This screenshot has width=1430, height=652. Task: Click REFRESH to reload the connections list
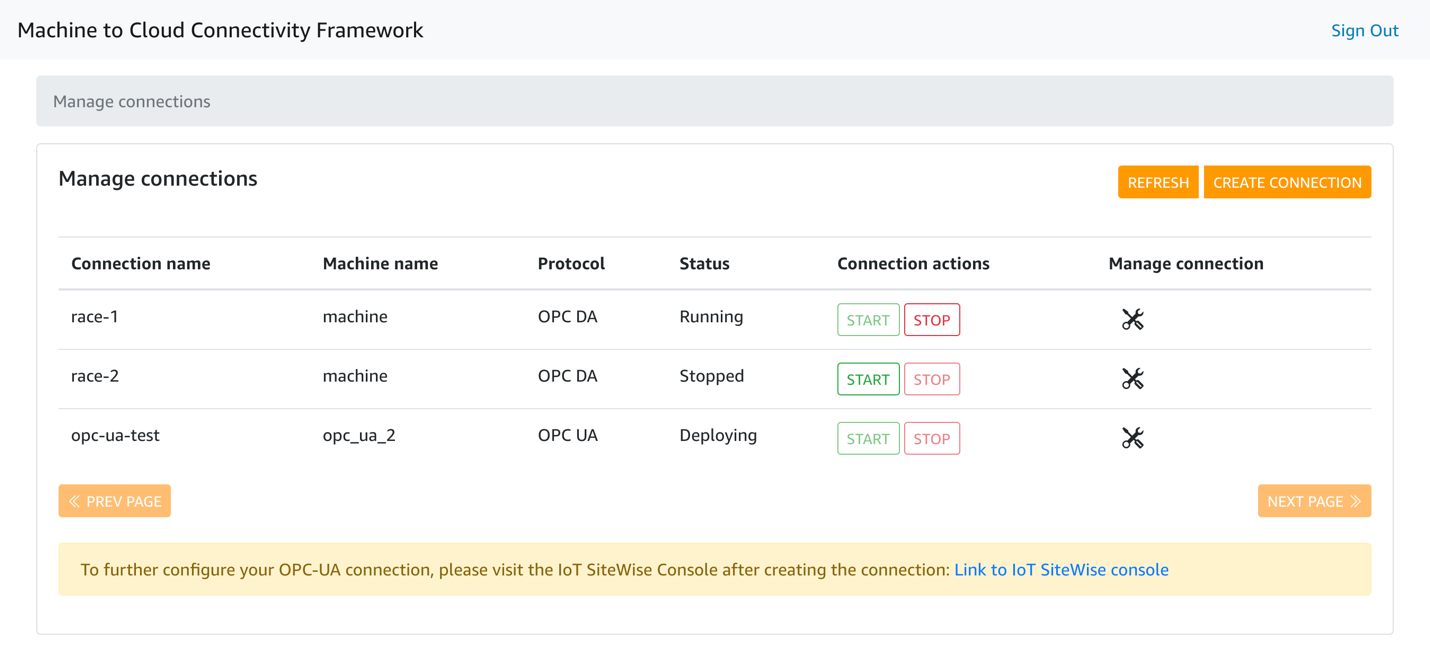1157,182
